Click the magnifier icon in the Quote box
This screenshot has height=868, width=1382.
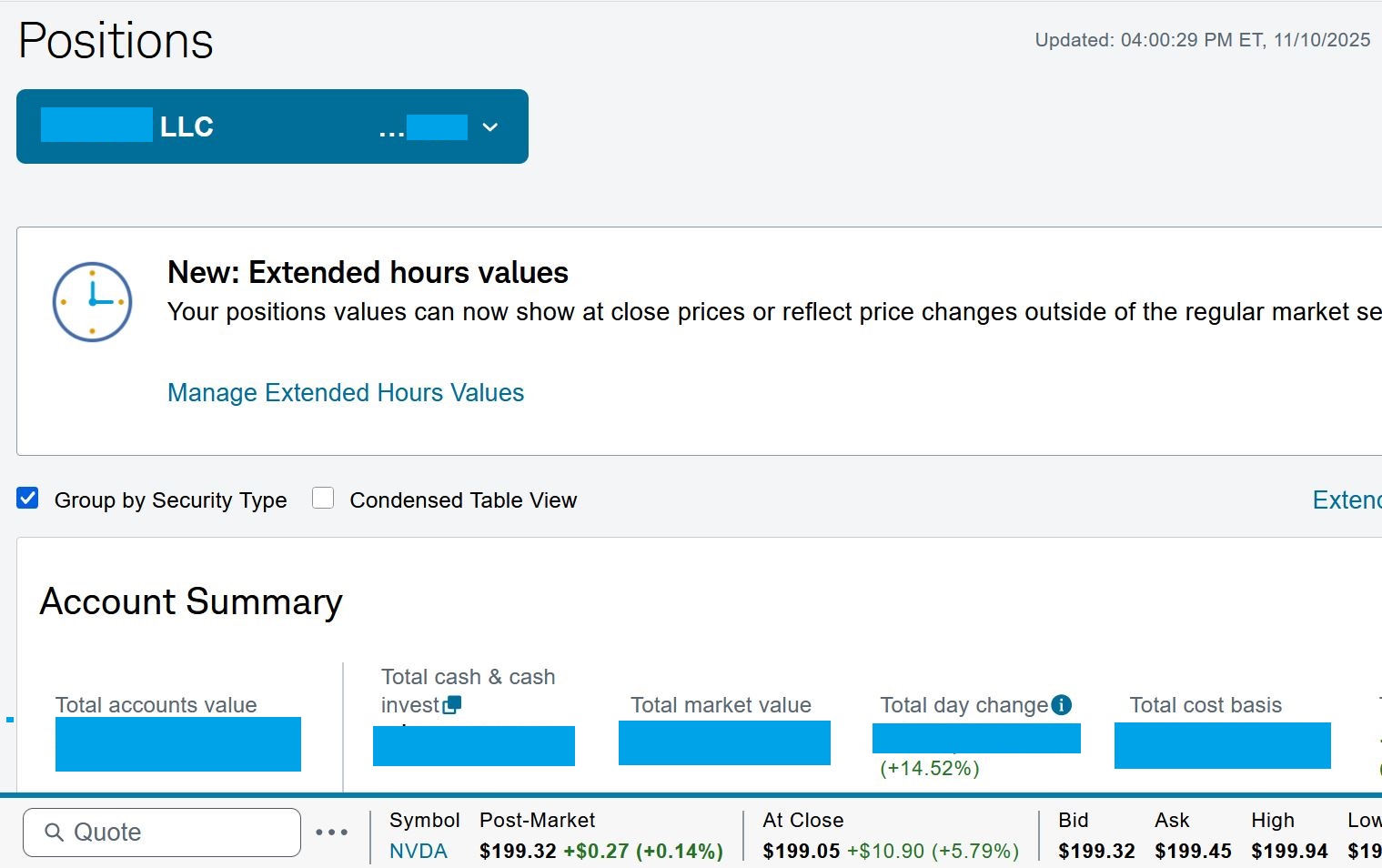point(55,833)
